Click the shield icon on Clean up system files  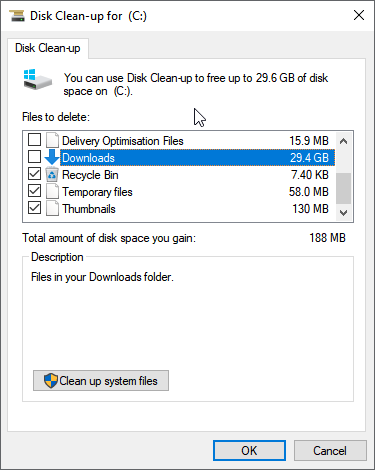pos(51,380)
